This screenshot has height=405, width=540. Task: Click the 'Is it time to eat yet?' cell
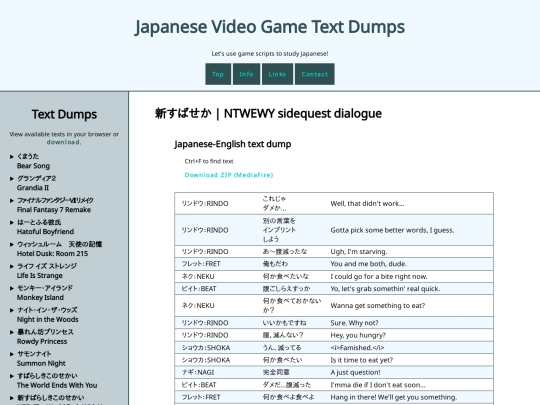pos(362,360)
